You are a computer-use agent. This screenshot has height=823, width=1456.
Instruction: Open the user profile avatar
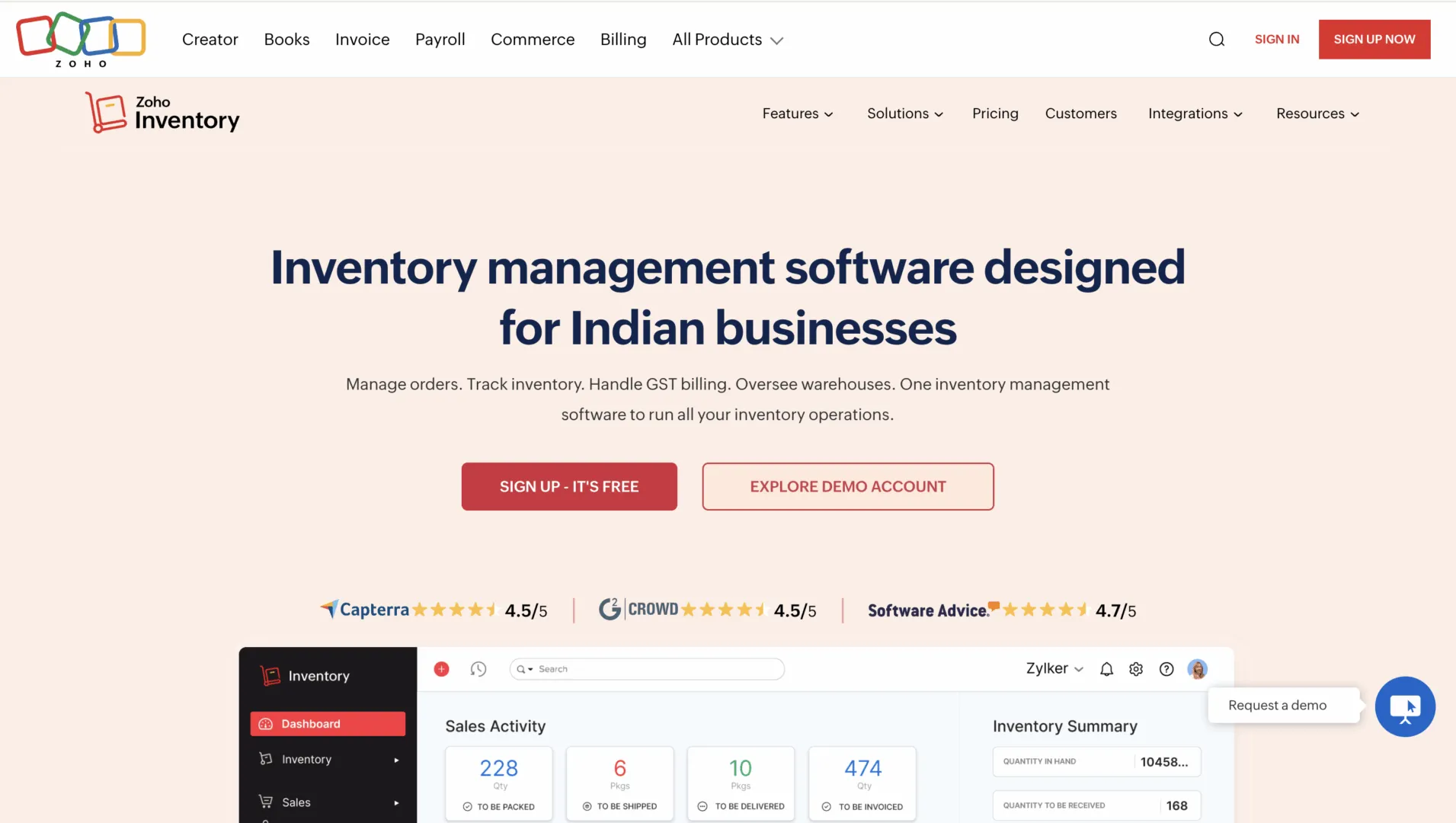[x=1198, y=669]
